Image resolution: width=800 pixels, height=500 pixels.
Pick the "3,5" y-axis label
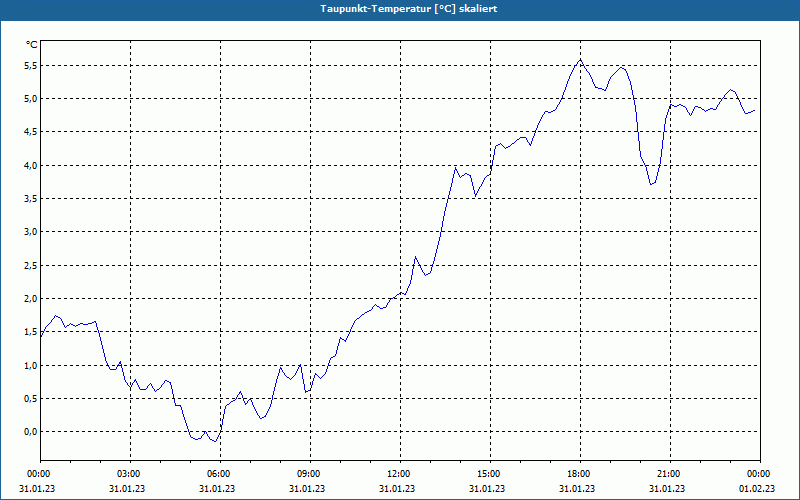[31, 198]
